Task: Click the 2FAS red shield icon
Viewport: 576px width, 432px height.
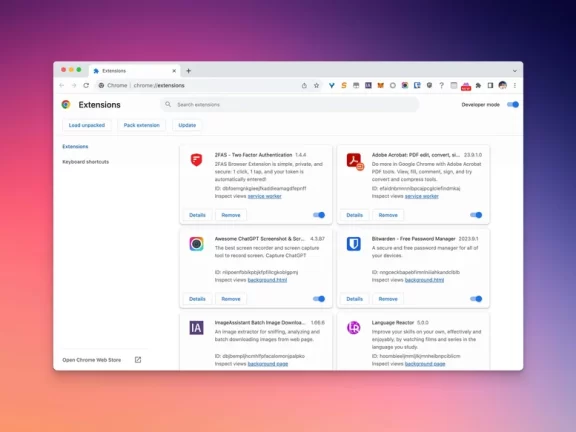Action: 197,160
